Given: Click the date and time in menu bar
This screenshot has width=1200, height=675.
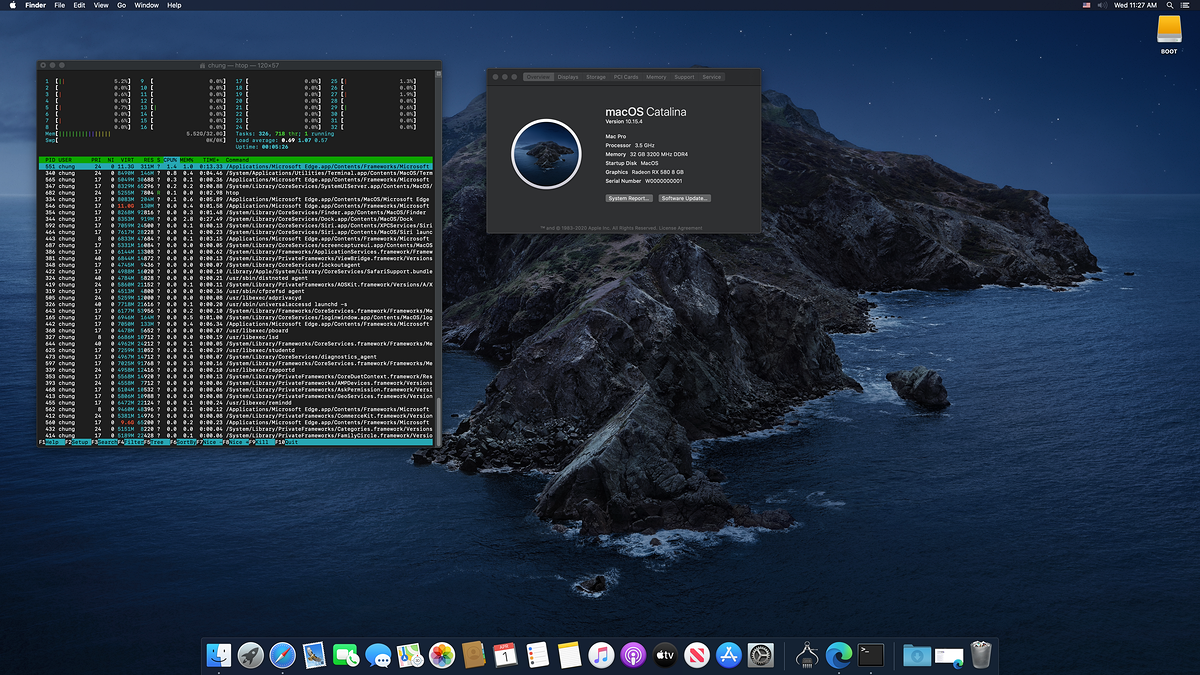Looking at the screenshot, I should point(1135,5).
